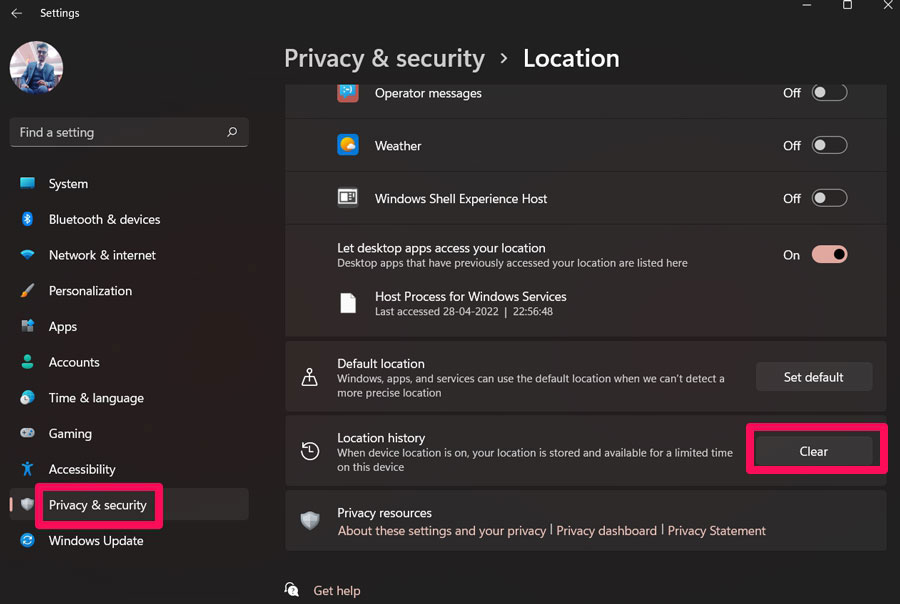Click the Windows Shell Experience Host icon
Image resolution: width=900 pixels, height=604 pixels.
(x=348, y=198)
